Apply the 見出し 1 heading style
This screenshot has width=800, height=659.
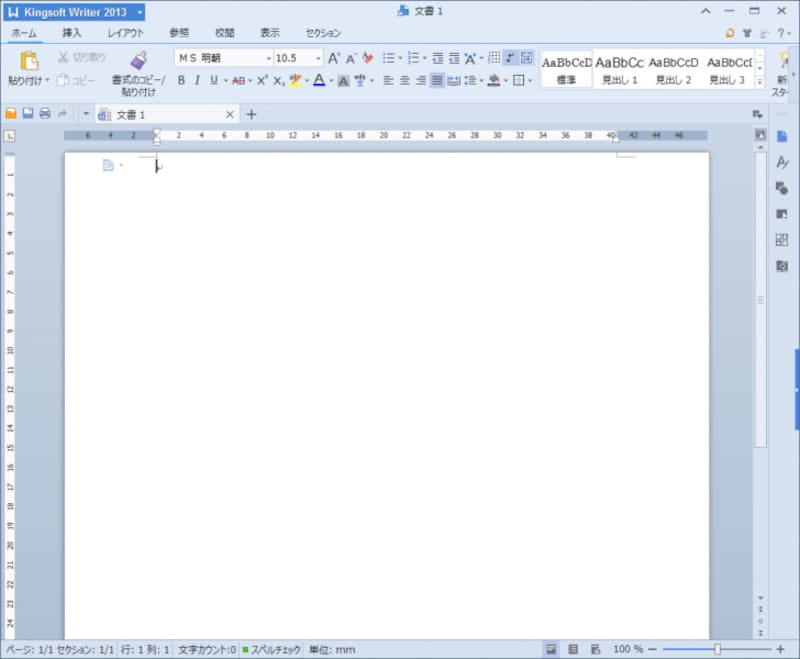[619, 68]
